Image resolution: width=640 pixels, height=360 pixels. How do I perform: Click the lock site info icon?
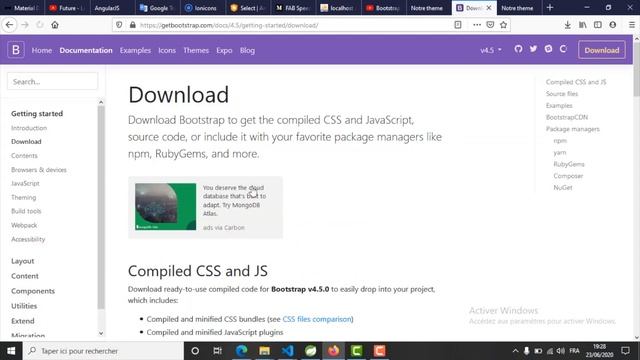(x=132, y=25)
